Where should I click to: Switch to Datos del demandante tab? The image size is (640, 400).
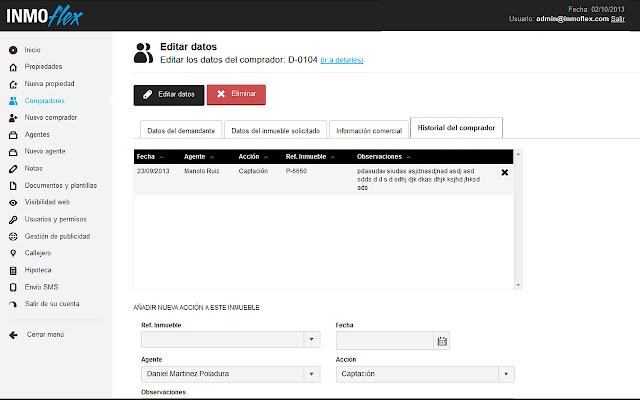click(x=179, y=130)
